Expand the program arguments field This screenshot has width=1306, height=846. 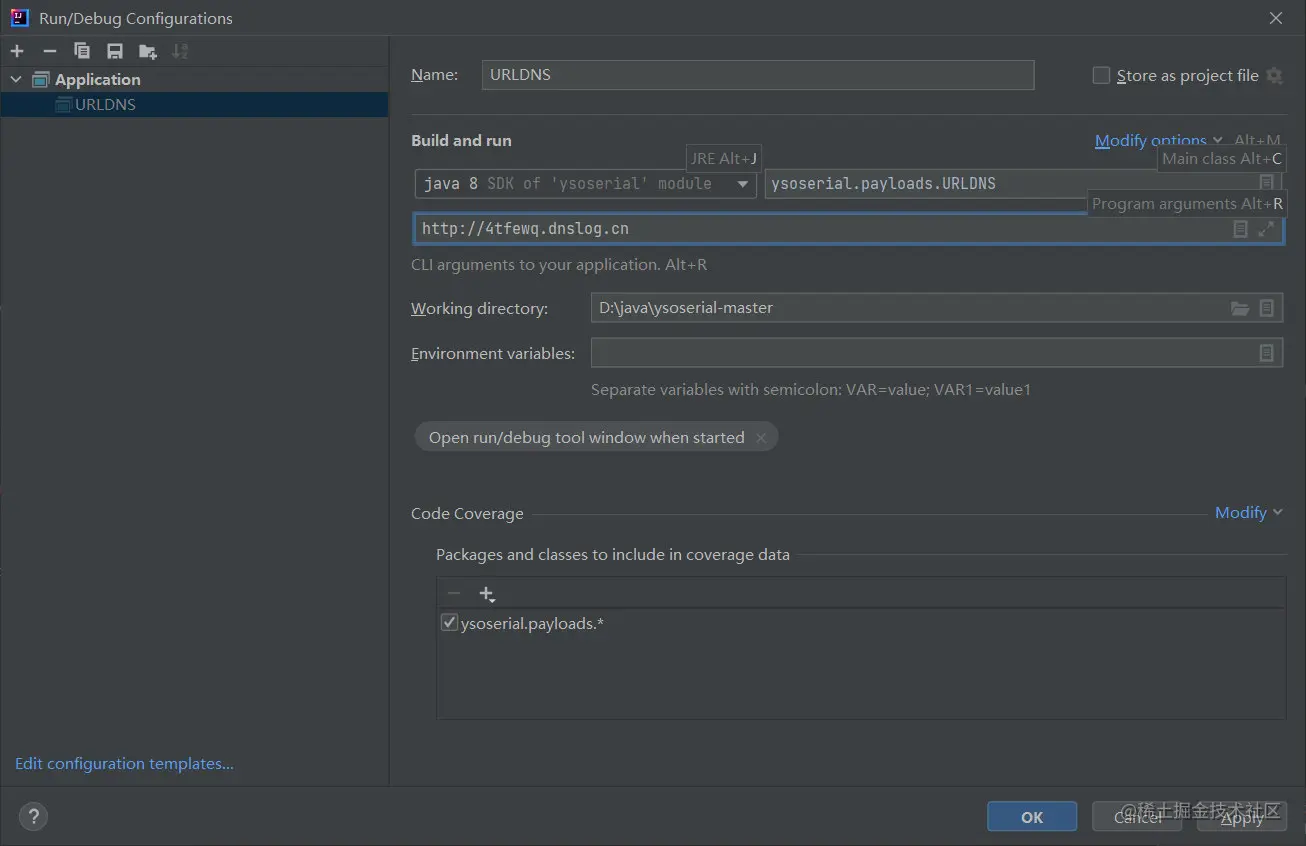coord(1266,229)
